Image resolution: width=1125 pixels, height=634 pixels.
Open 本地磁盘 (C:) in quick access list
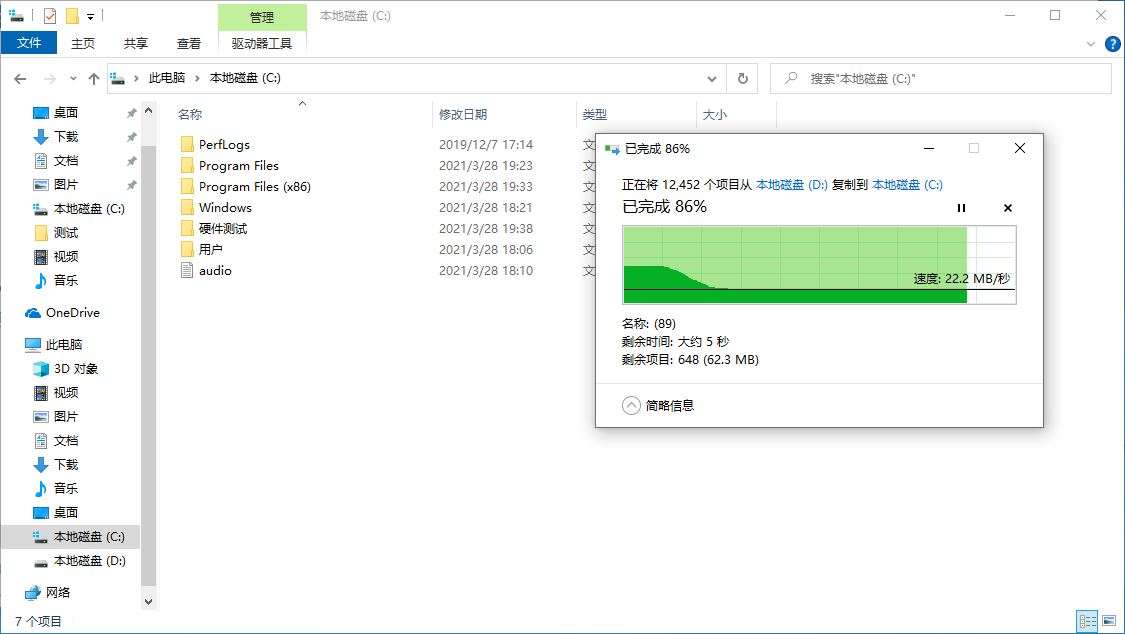click(x=88, y=209)
